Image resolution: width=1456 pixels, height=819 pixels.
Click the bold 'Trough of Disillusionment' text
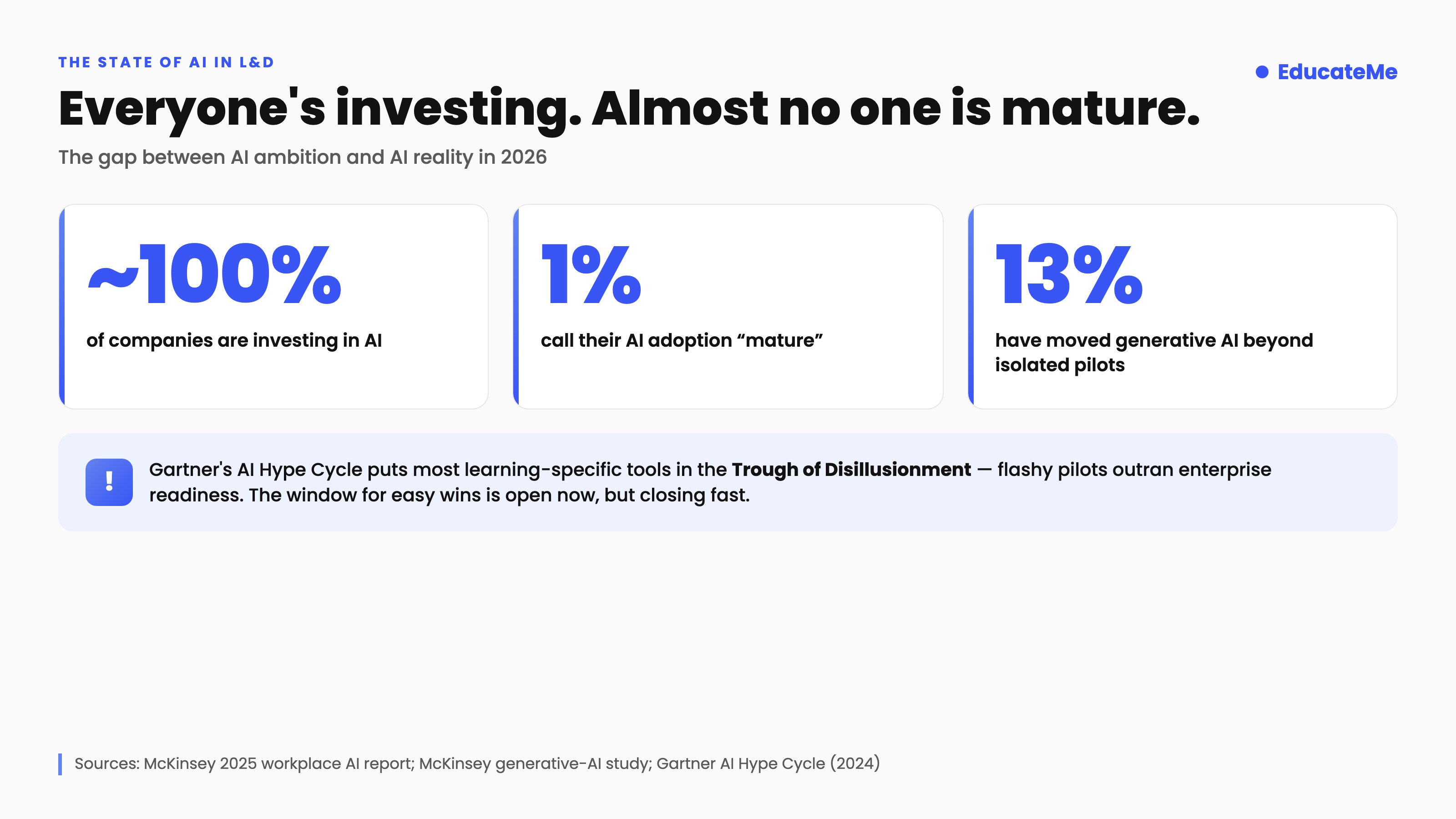click(x=851, y=470)
